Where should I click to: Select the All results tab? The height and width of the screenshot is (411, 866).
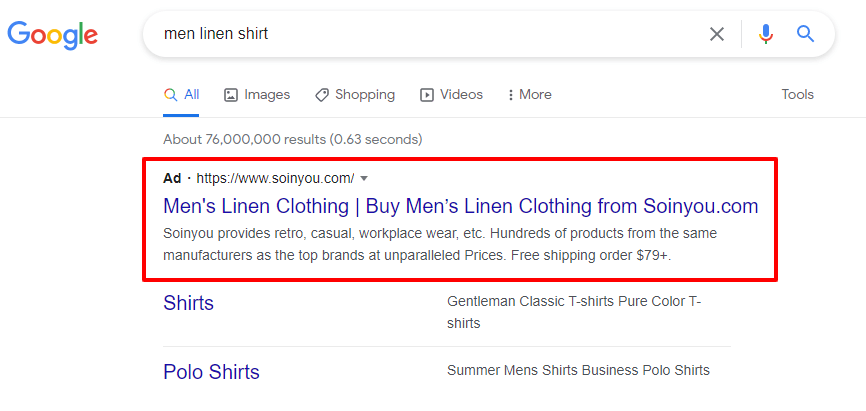pos(181,95)
